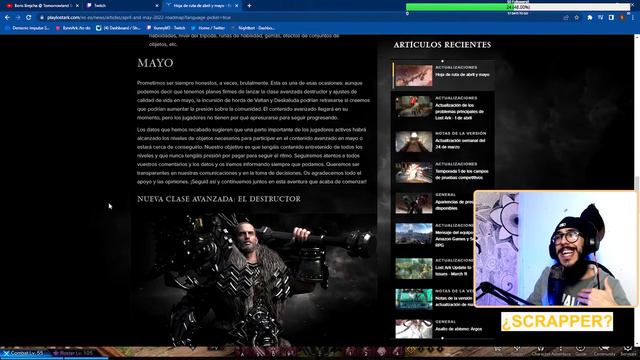This screenshot has width=640, height=360.
Task: Close the Twitch tab
Action: point(157,6)
